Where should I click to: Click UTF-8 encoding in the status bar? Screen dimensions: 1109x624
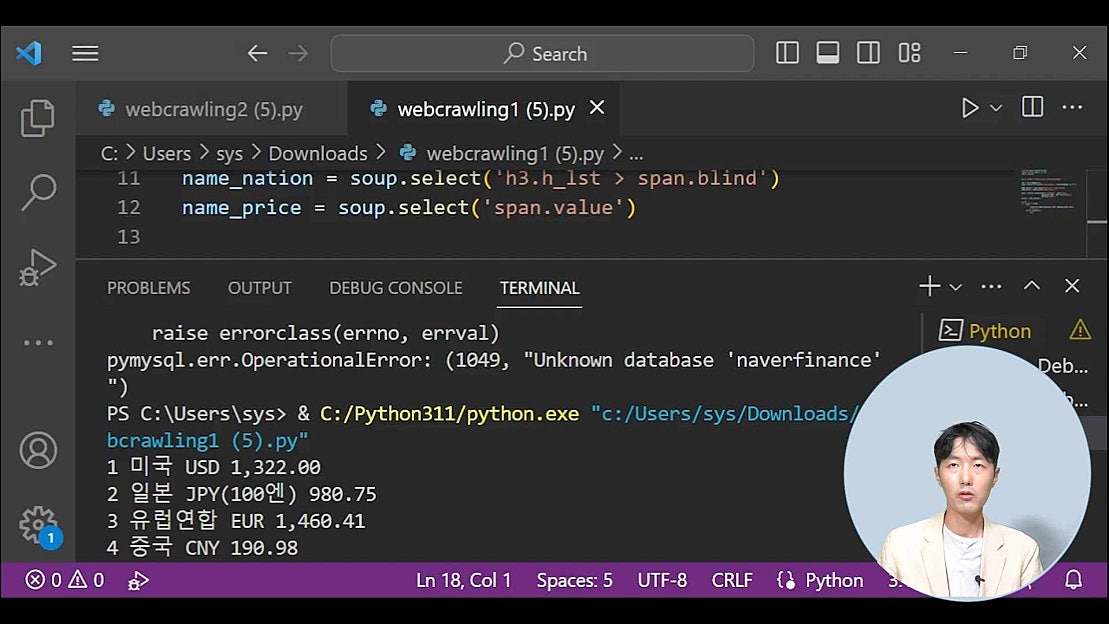[x=662, y=580]
